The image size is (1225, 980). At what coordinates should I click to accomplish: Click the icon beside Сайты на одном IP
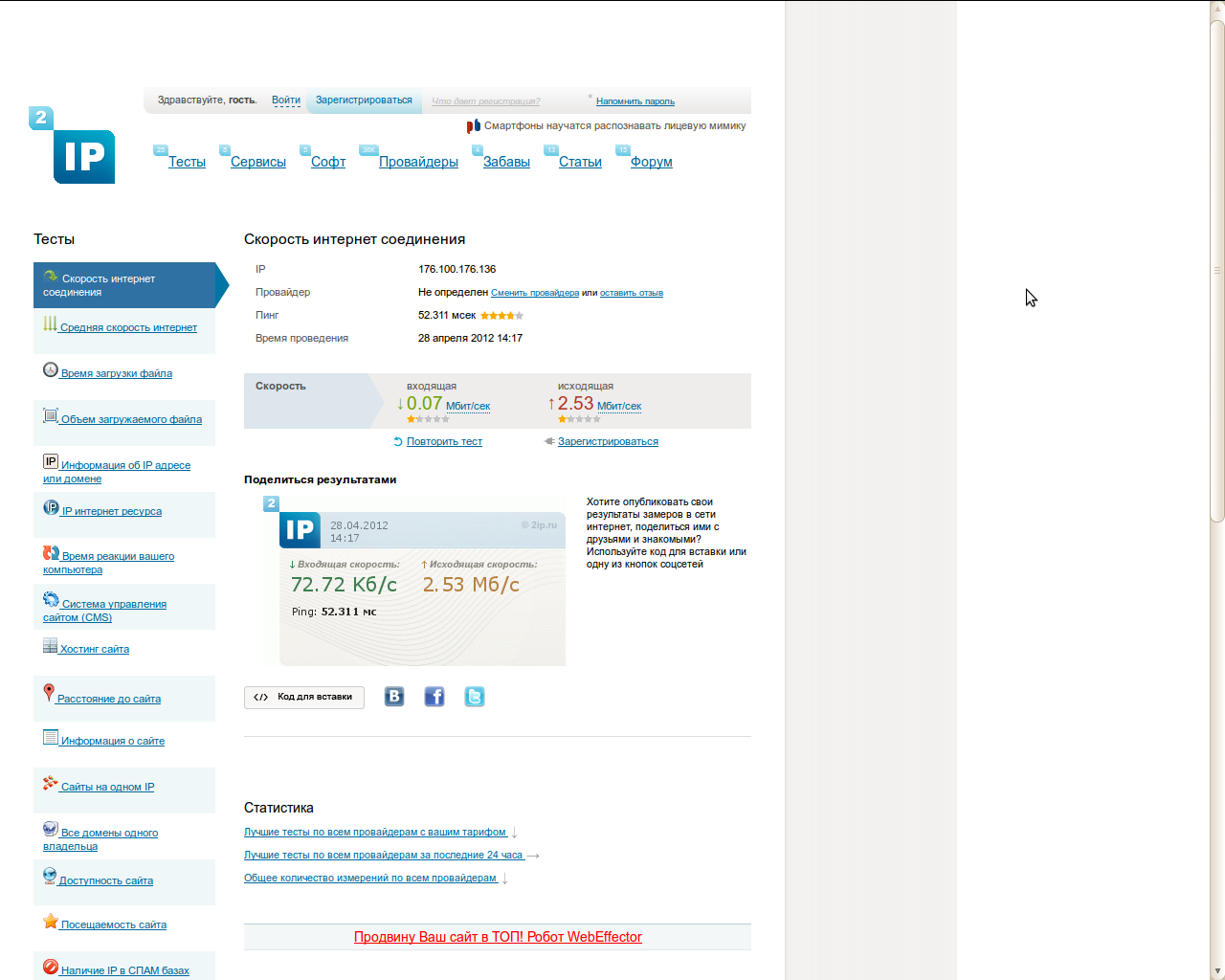(51, 783)
